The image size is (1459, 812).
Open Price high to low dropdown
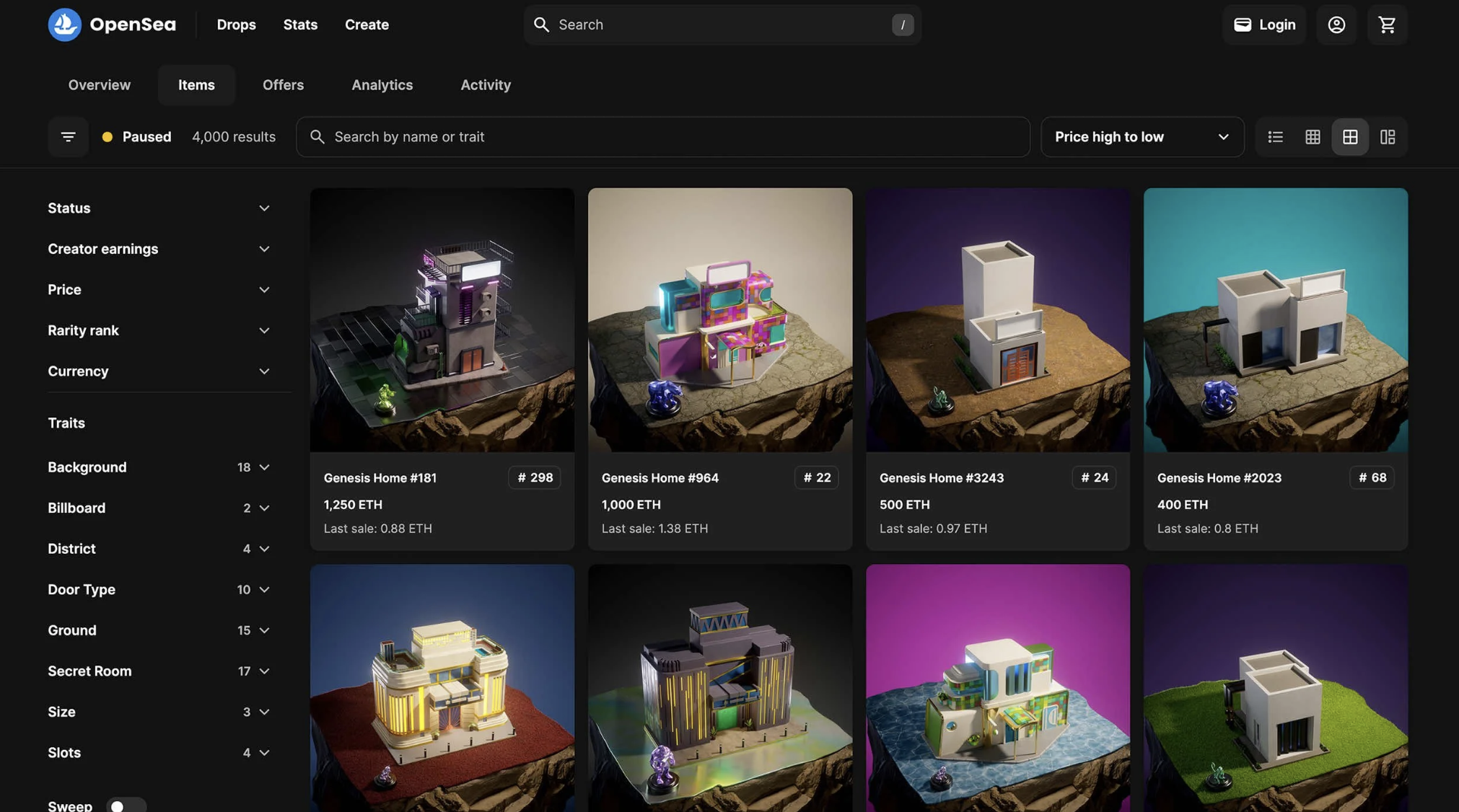[x=1142, y=137]
